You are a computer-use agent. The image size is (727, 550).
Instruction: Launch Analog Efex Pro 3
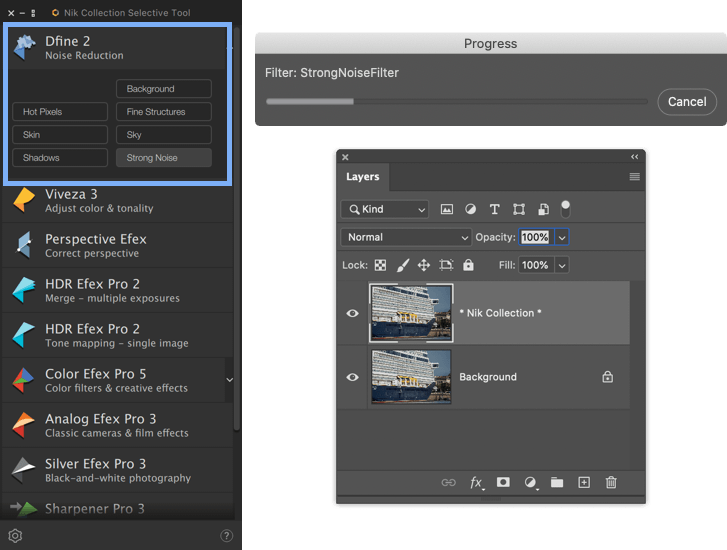coord(117,425)
